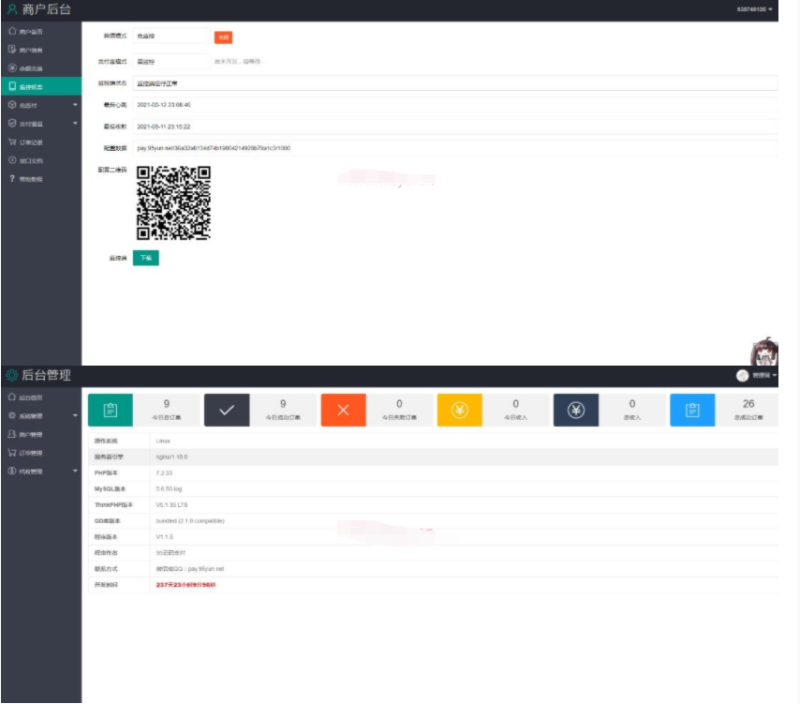The image size is (800, 704).
Task: Open the merchant account dropdown at top right
Action: pyautogui.click(x=755, y=9)
